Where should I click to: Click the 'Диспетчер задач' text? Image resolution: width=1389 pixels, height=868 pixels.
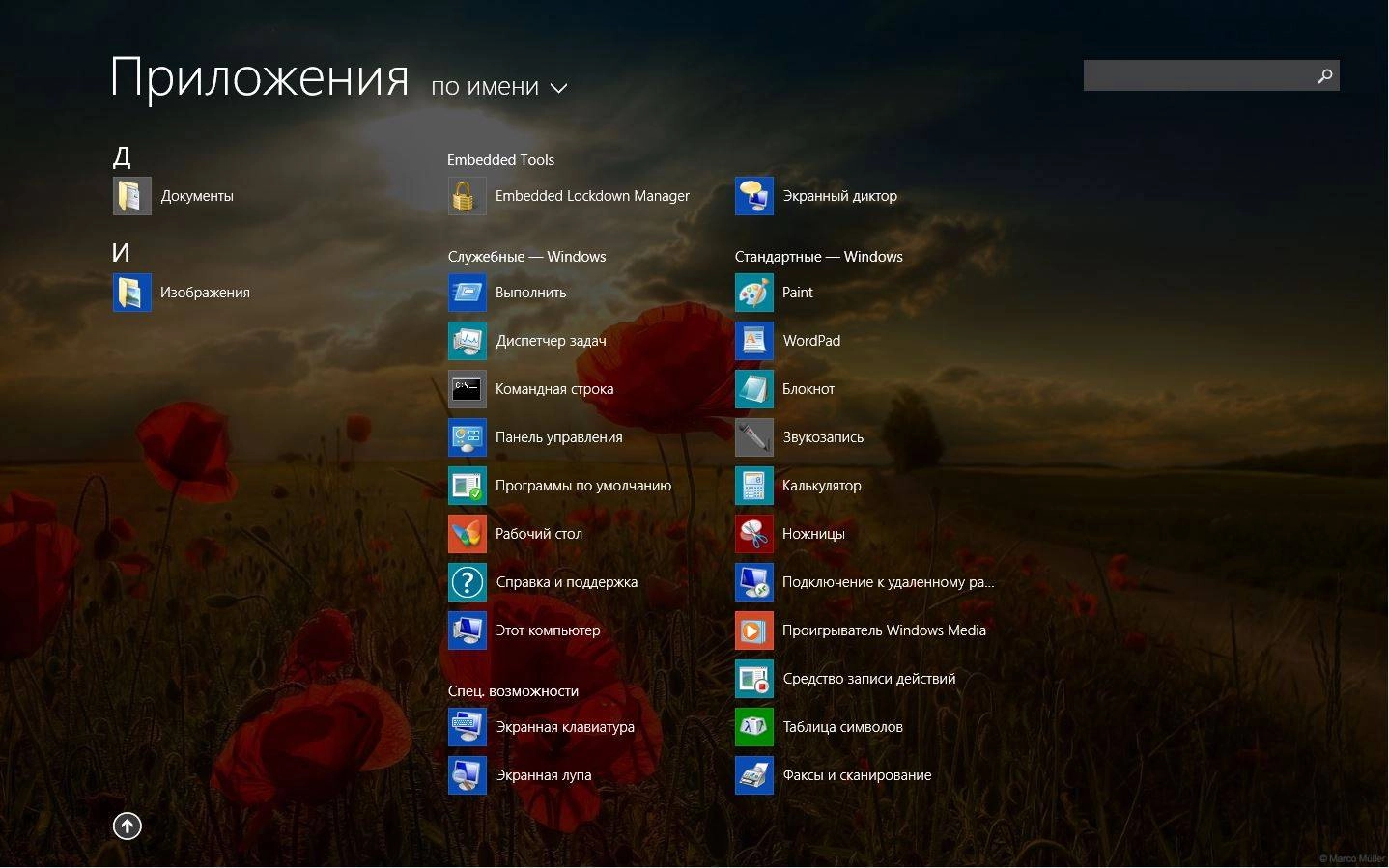click(551, 341)
